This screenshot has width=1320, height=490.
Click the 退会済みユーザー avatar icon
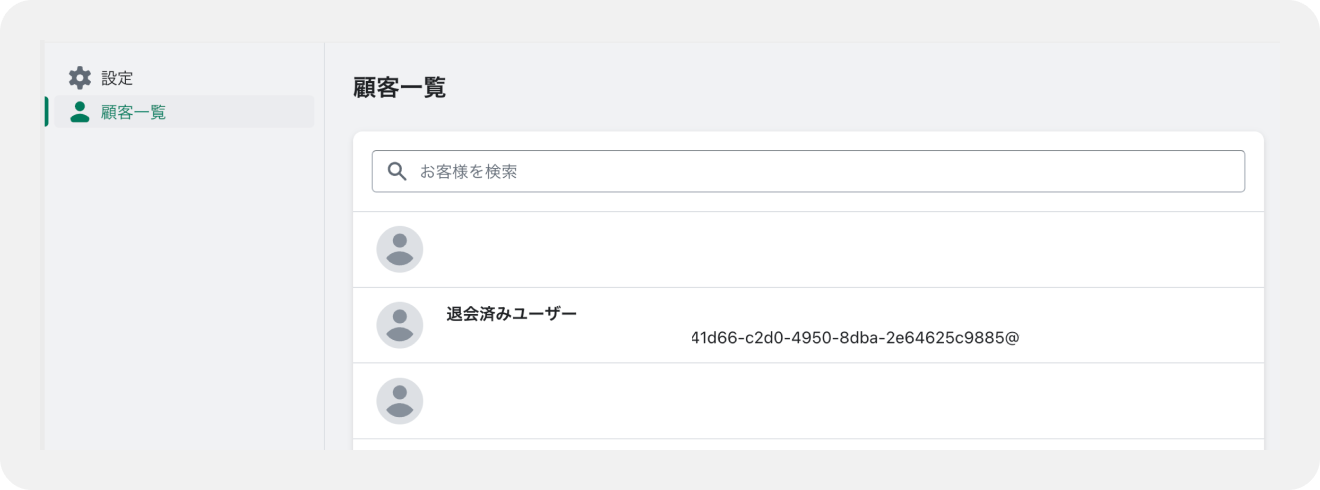(x=400, y=325)
